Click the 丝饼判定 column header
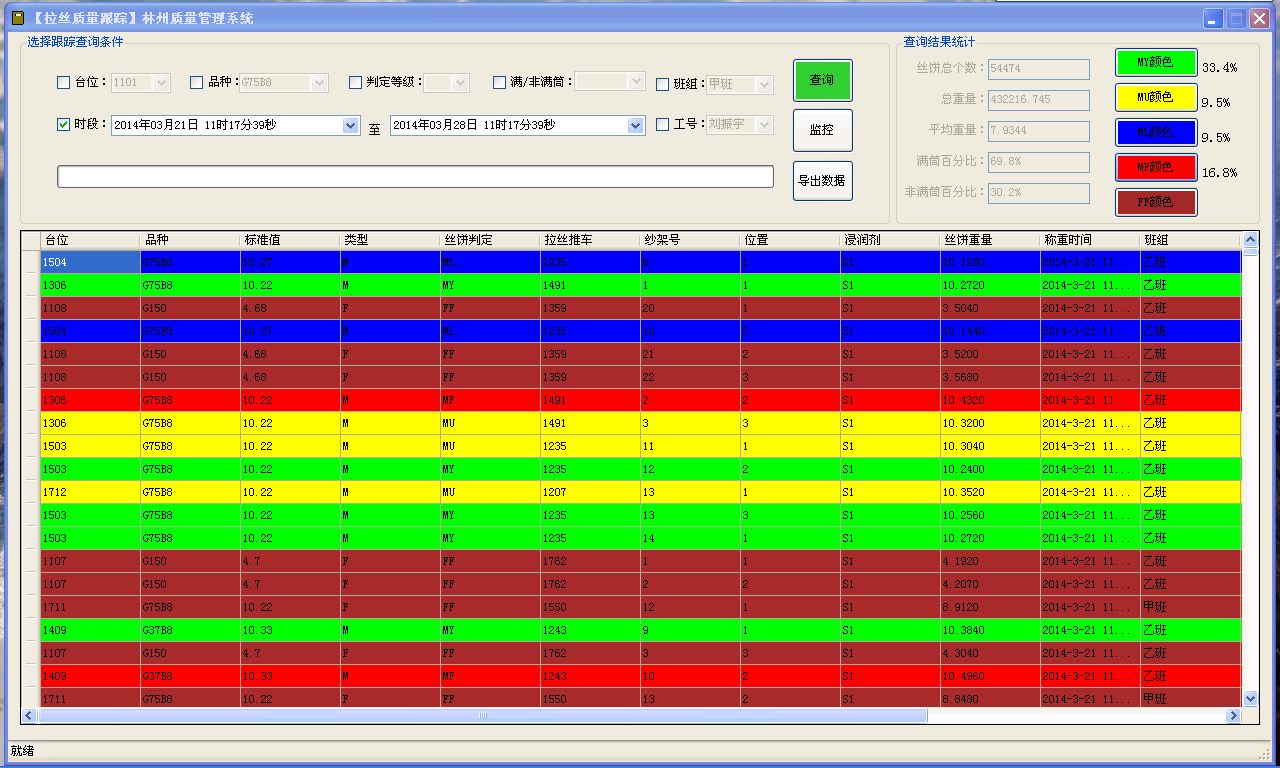 (x=490, y=240)
